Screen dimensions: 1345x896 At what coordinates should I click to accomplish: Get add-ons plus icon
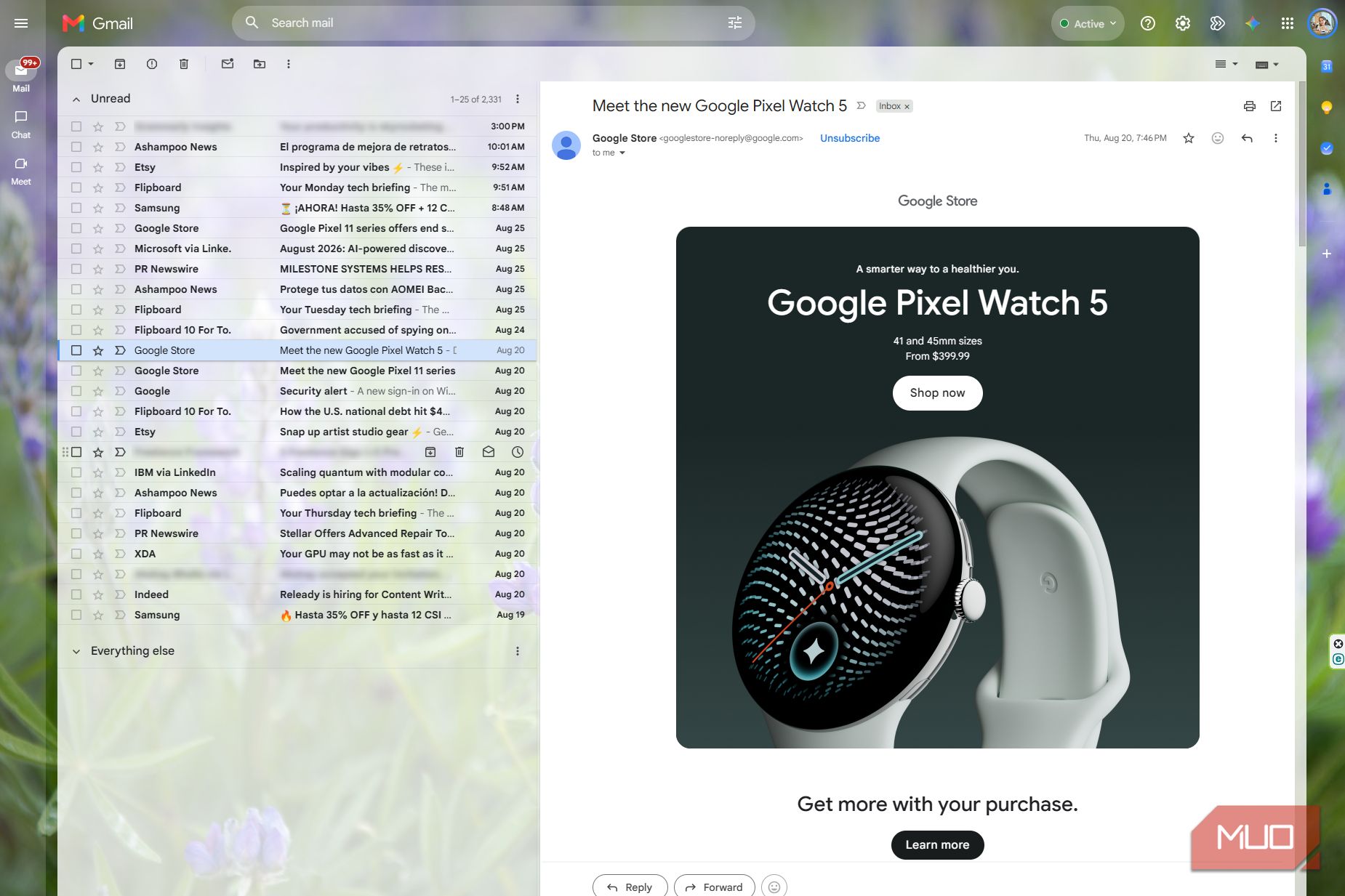coord(1327,254)
